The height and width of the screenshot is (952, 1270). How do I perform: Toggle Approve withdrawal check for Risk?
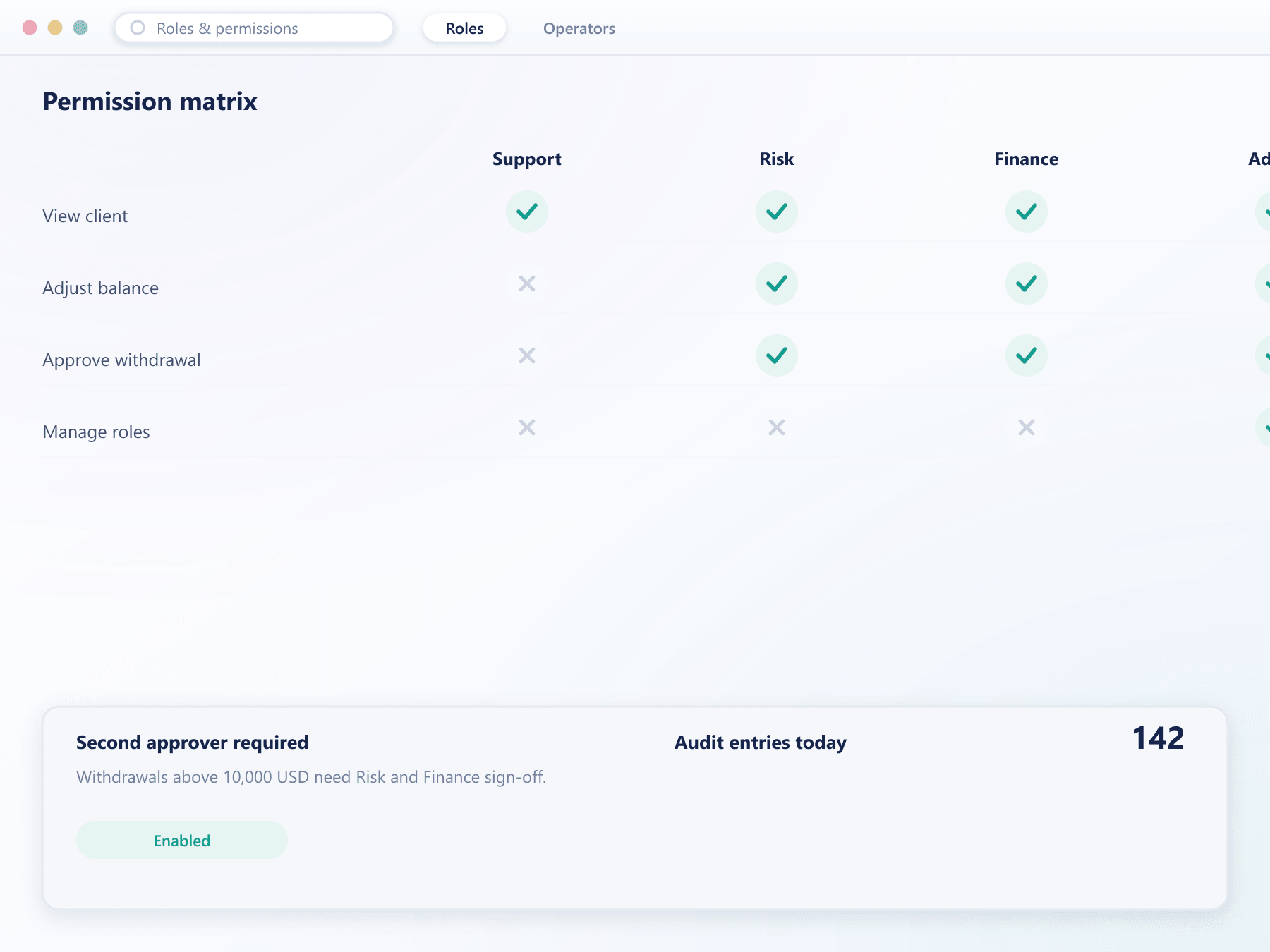click(x=777, y=355)
